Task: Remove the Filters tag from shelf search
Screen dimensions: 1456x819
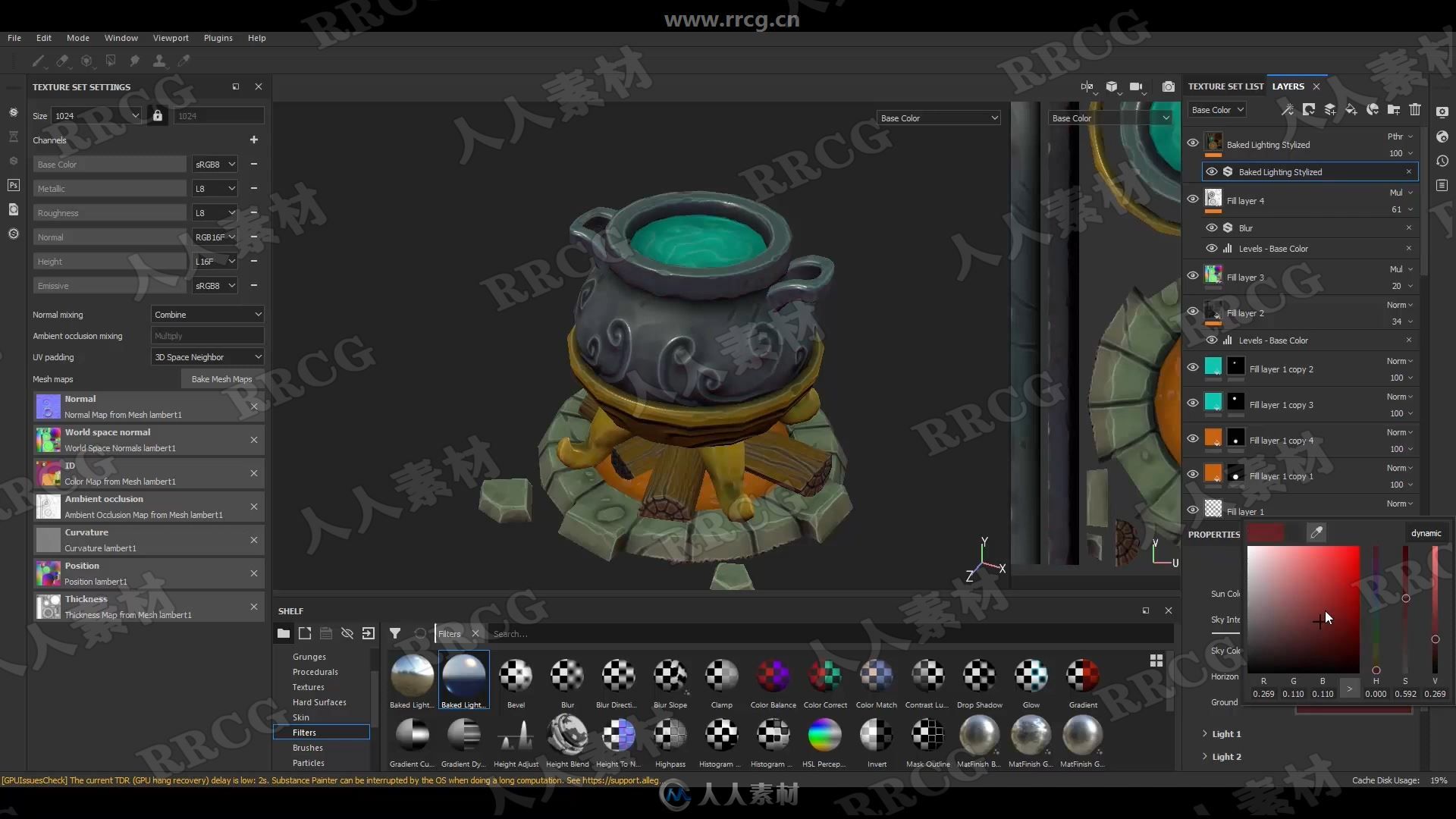Action: (475, 634)
